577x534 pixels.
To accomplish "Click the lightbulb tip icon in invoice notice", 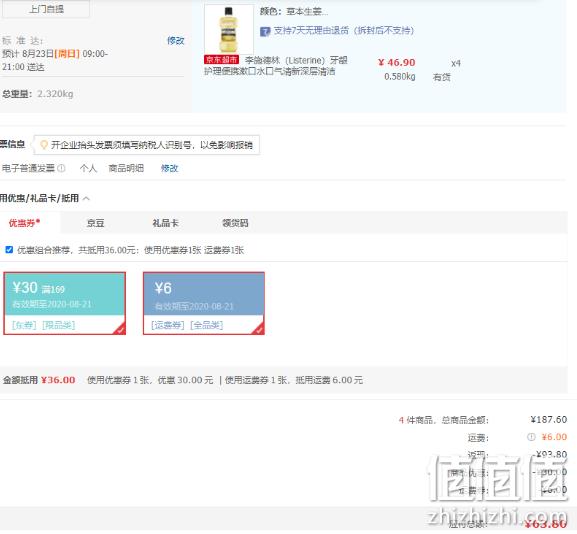I will pos(44,145).
